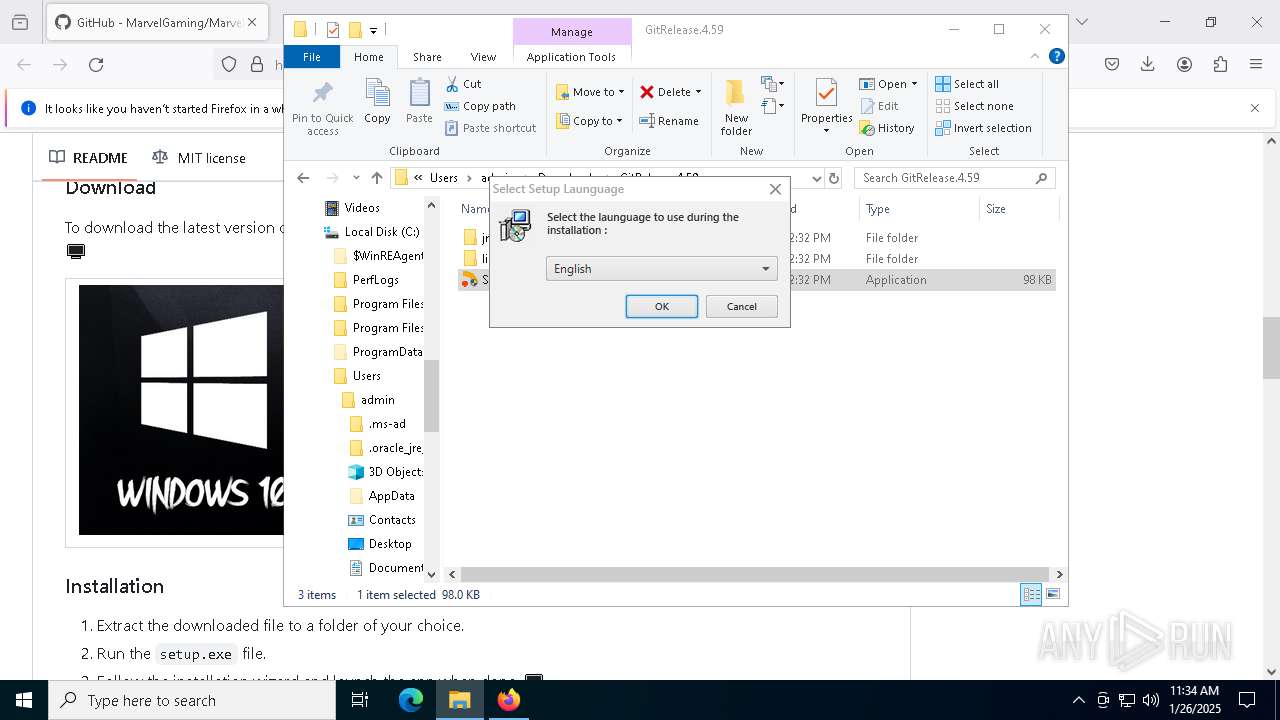Select admin folder in tree
The image size is (1280, 720).
tap(377, 400)
